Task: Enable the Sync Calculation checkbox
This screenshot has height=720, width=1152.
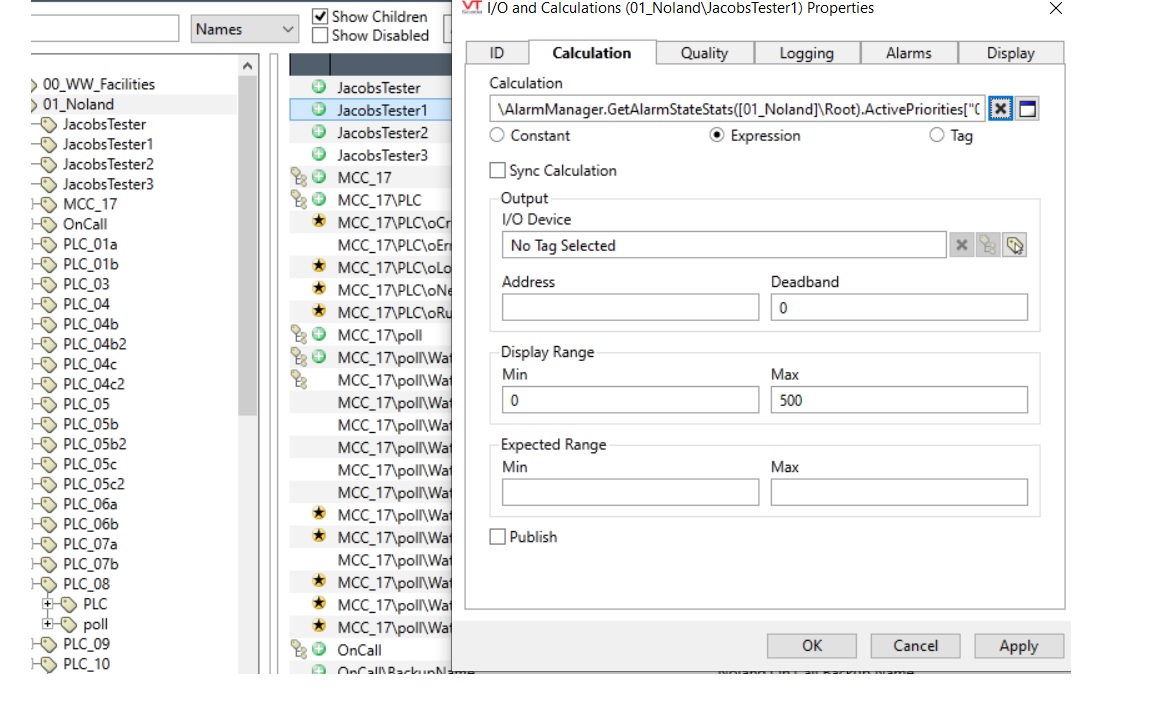Action: pyautogui.click(x=497, y=171)
